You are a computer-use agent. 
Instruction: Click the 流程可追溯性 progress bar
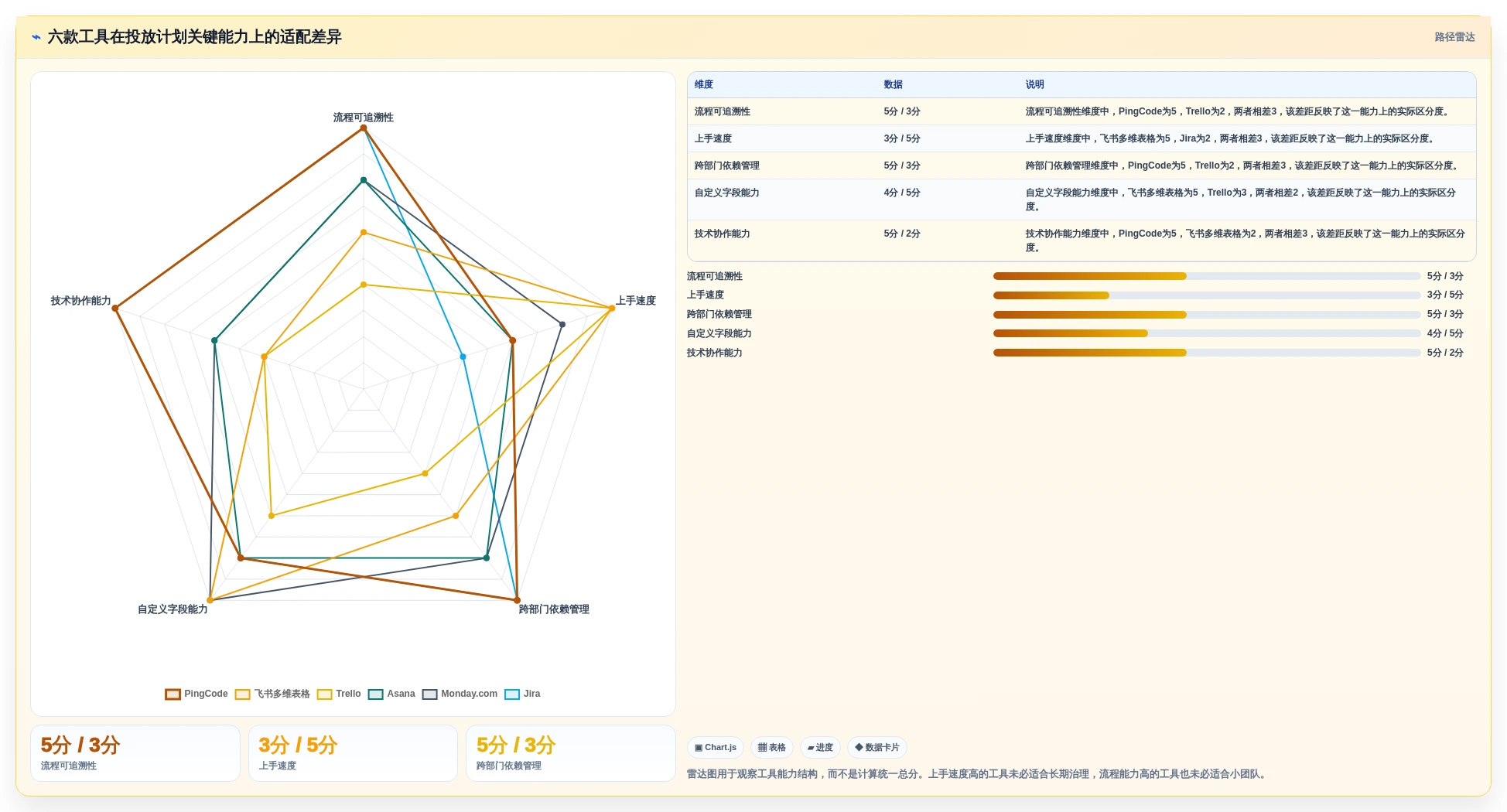coord(1207,276)
